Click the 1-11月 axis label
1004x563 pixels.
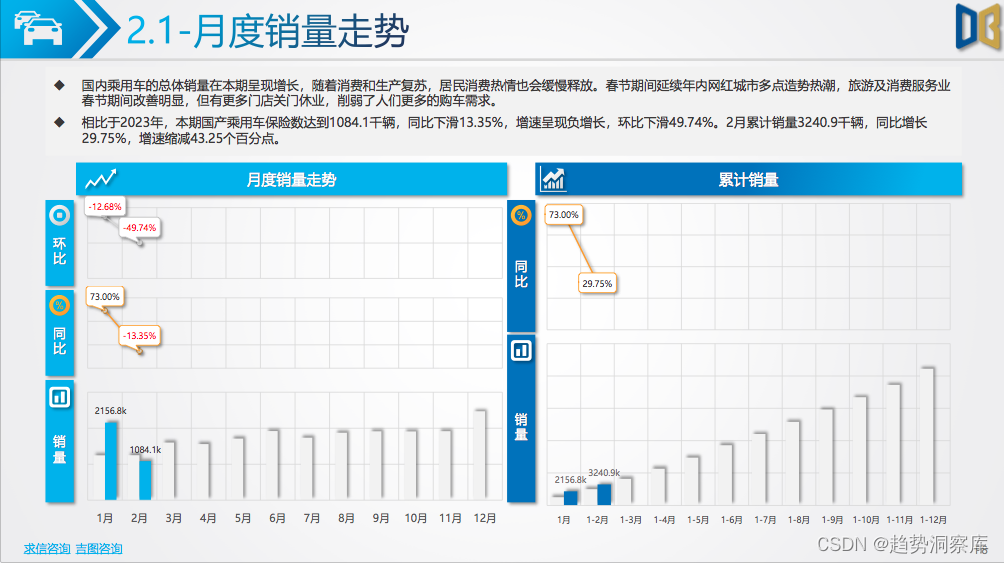tap(900, 520)
